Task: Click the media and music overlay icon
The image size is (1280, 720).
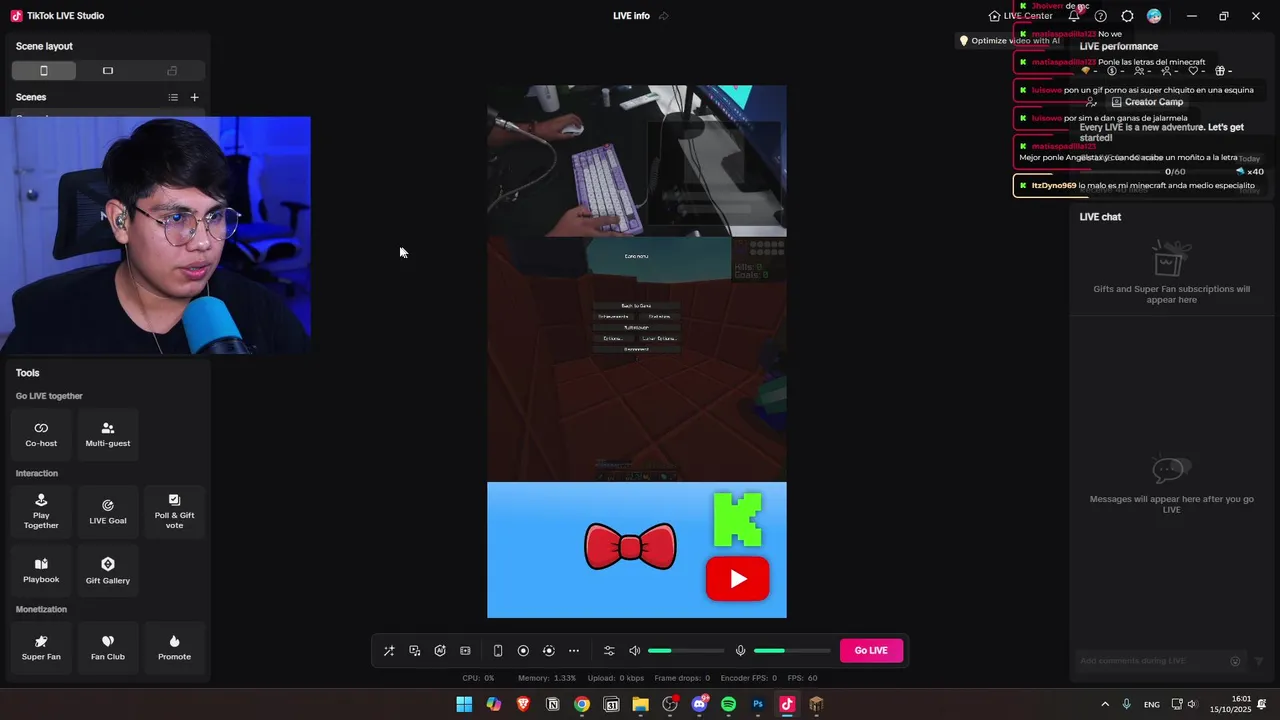Action: click(x=415, y=651)
